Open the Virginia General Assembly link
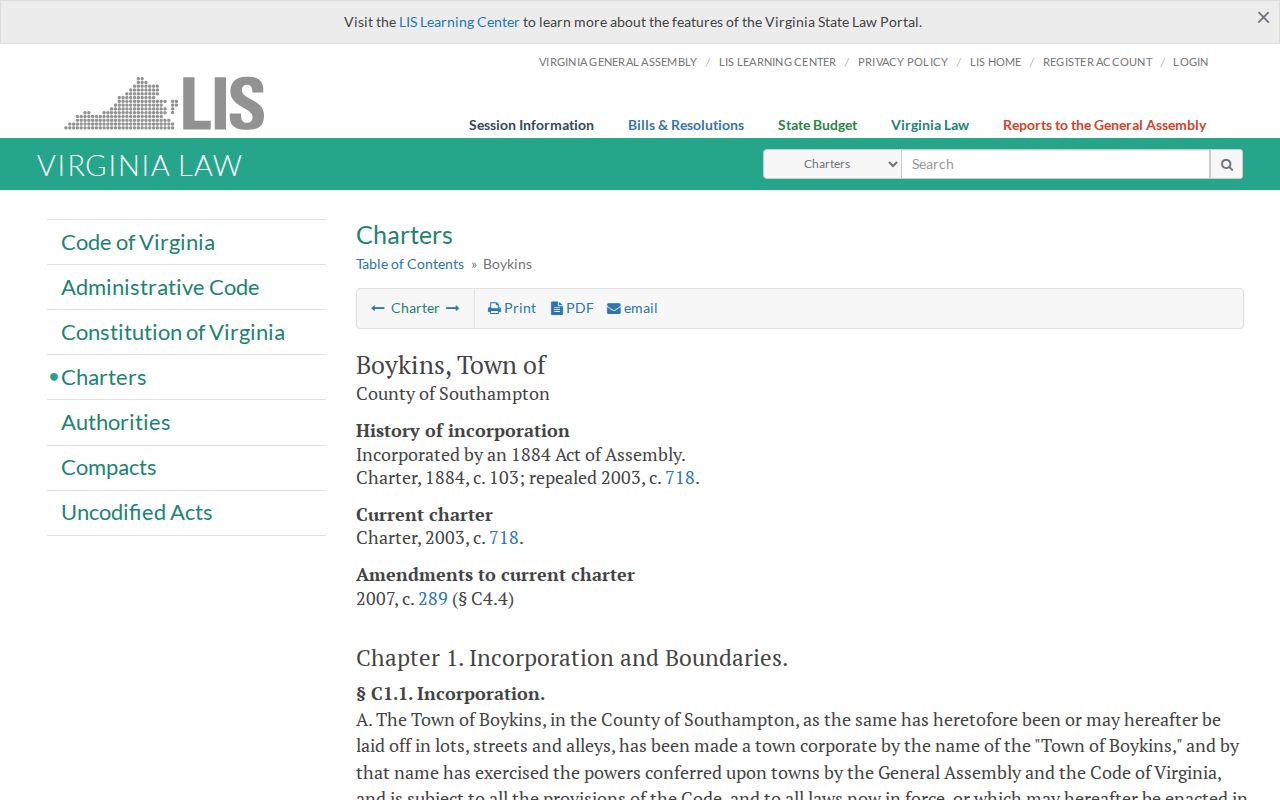Viewport: 1280px width, 800px height. click(618, 62)
